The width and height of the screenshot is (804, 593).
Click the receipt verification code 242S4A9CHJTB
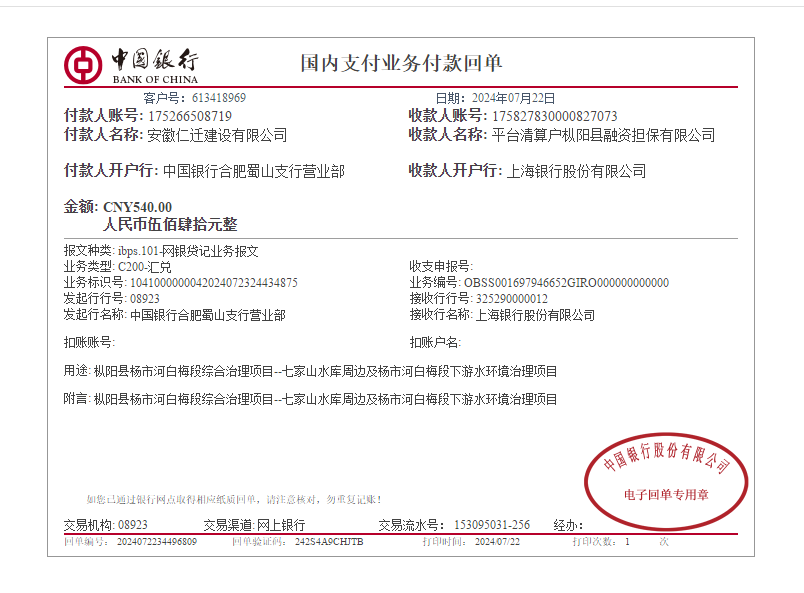[329, 541]
